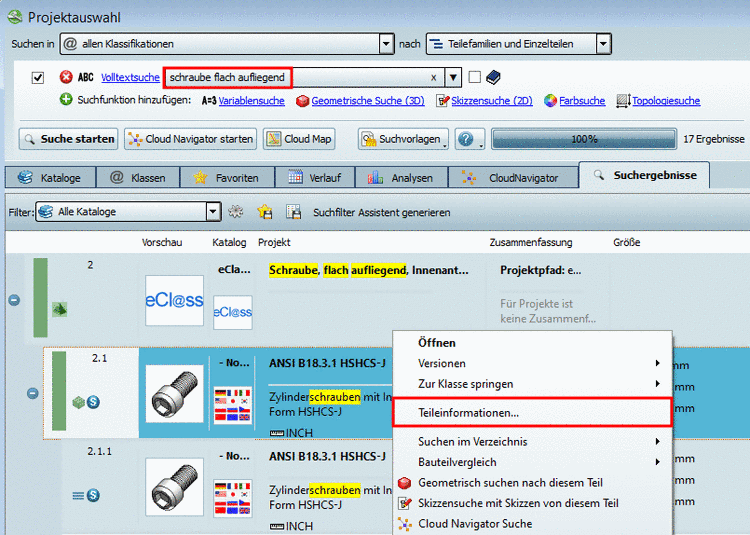Click the 100% search progress bar

coord(584,139)
